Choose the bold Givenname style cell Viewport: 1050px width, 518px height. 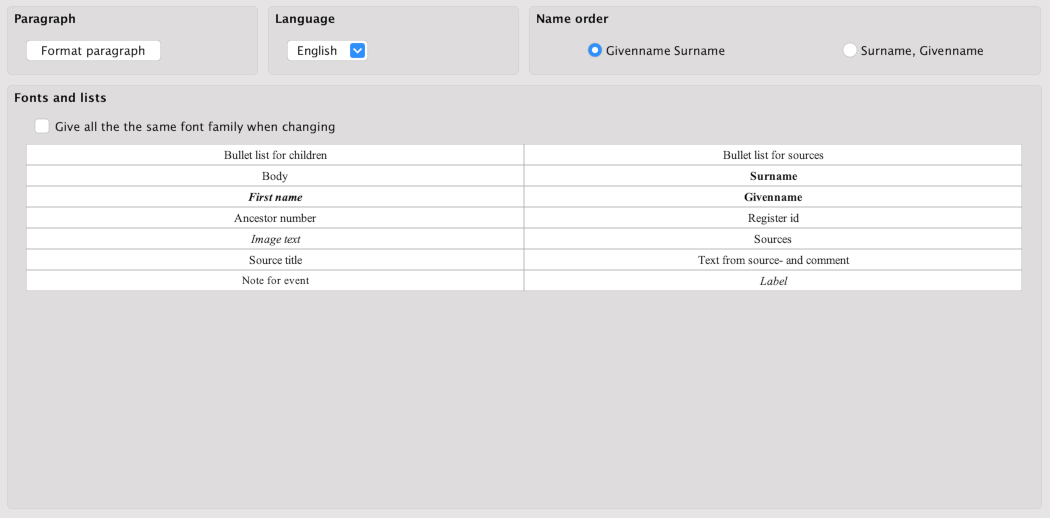coord(772,197)
